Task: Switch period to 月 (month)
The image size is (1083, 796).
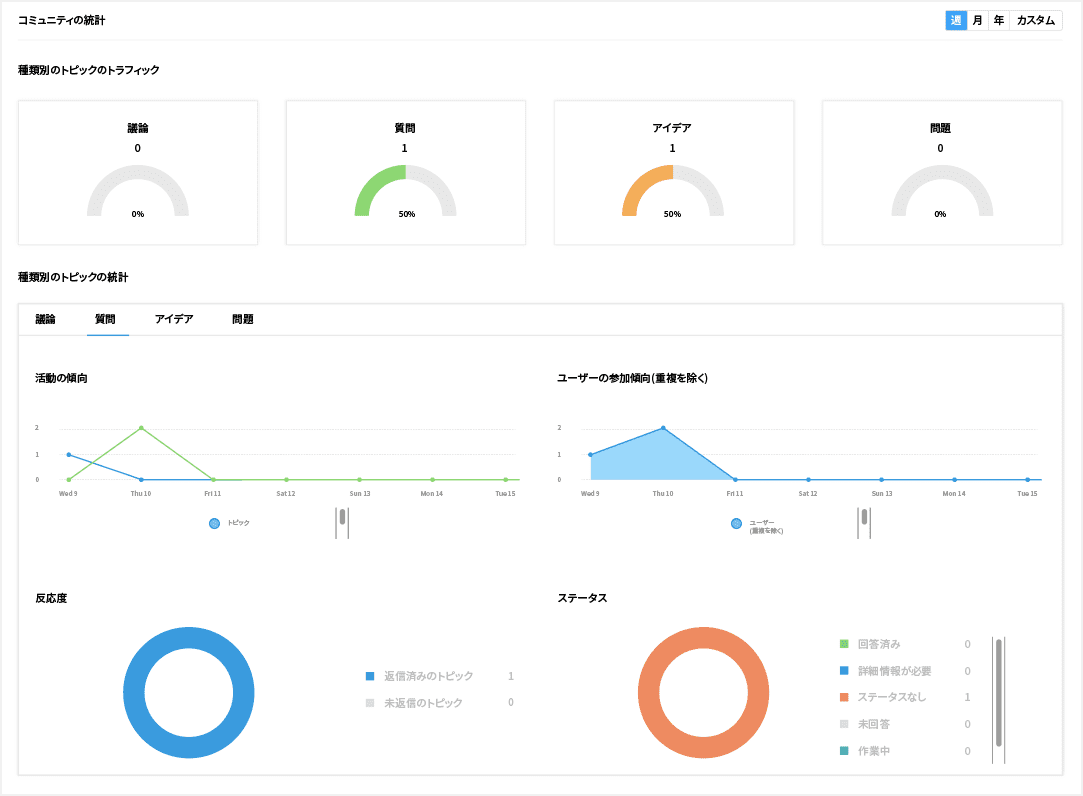Action: (977, 21)
